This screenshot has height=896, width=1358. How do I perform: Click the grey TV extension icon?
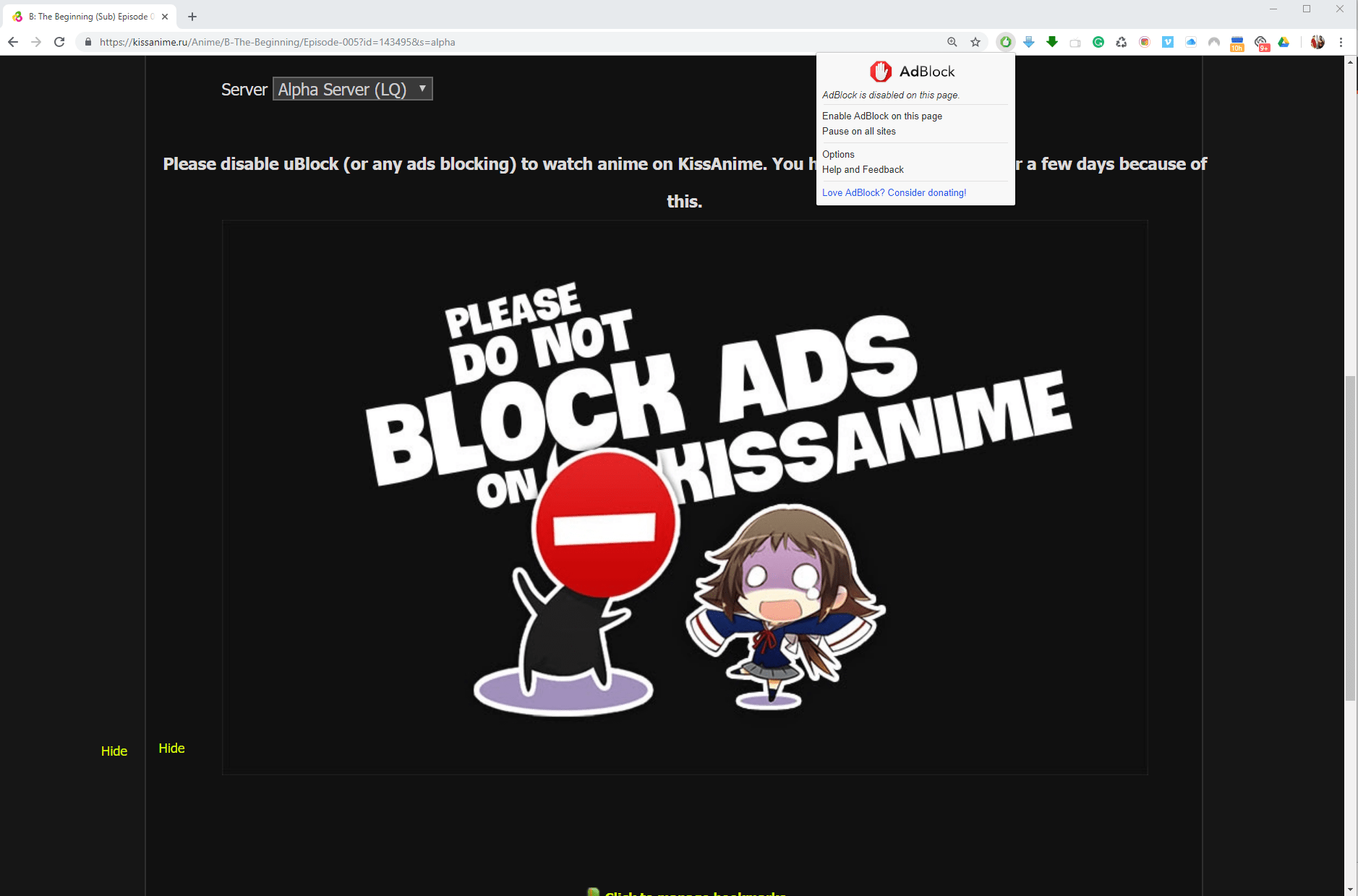pyautogui.click(x=1075, y=43)
